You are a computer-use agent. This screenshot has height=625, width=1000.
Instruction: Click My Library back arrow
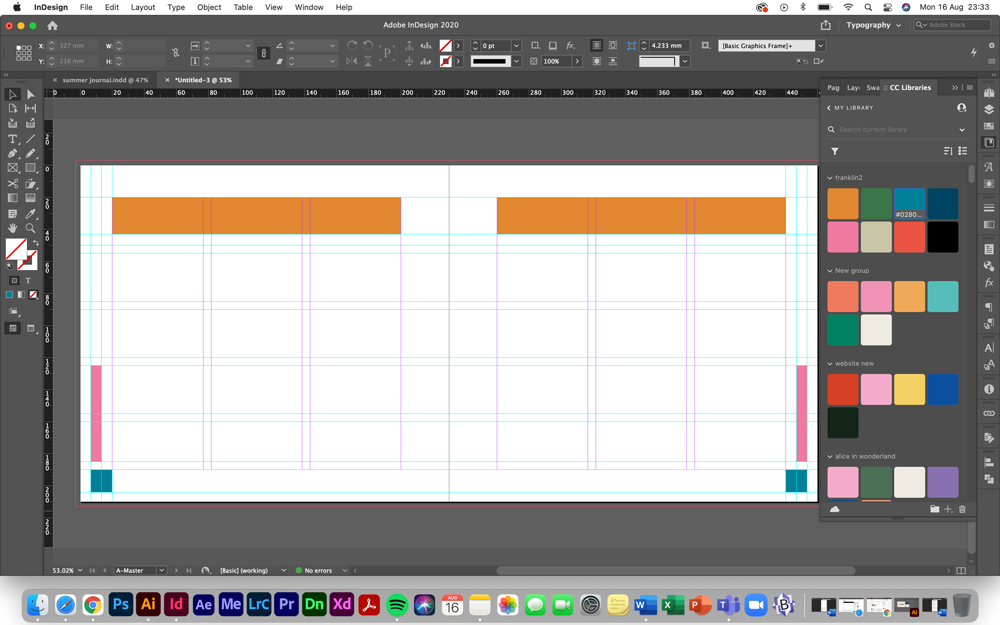828,108
